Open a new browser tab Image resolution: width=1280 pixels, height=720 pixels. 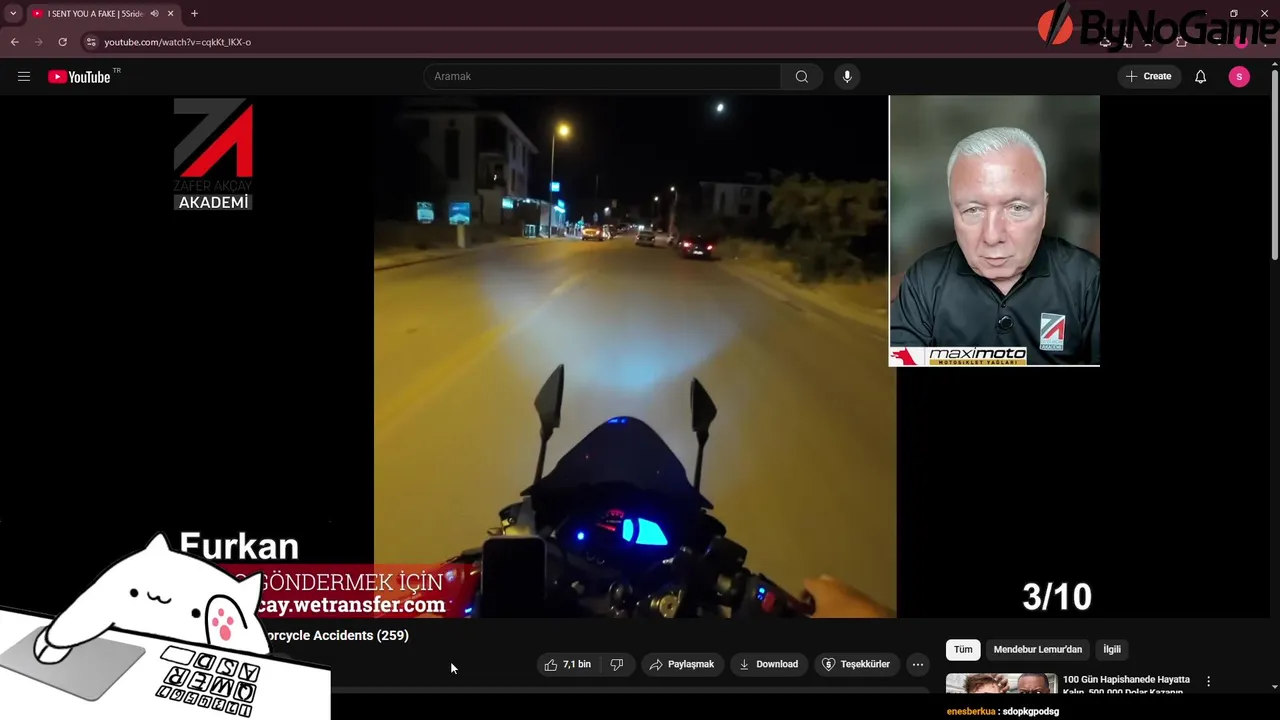point(194,14)
